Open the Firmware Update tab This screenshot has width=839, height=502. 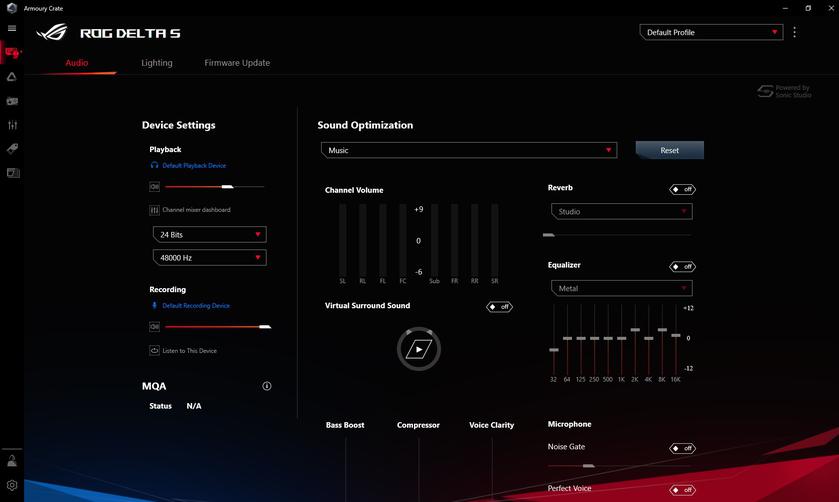point(237,63)
